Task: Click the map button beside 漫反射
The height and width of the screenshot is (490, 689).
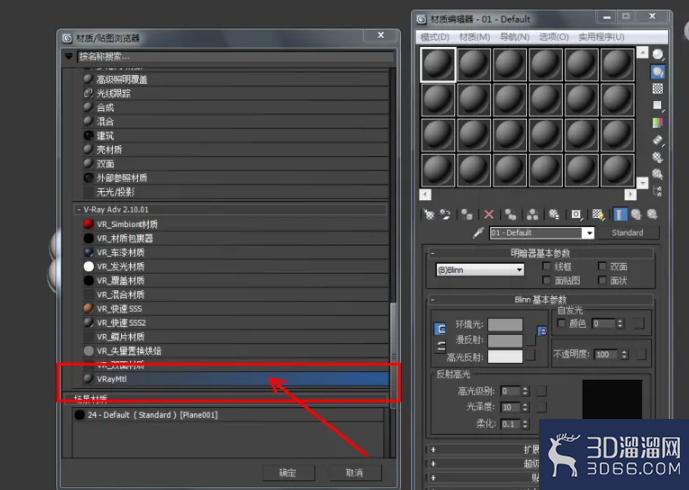Action: click(530, 340)
